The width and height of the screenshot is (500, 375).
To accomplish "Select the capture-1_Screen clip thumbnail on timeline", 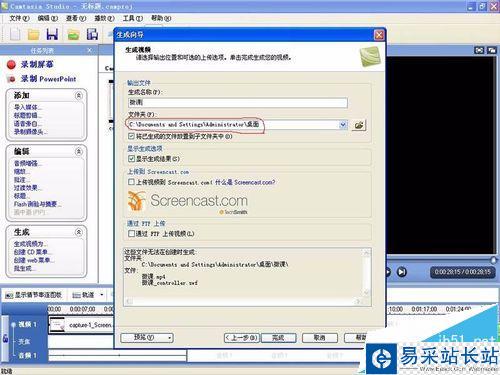I will [57, 325].
